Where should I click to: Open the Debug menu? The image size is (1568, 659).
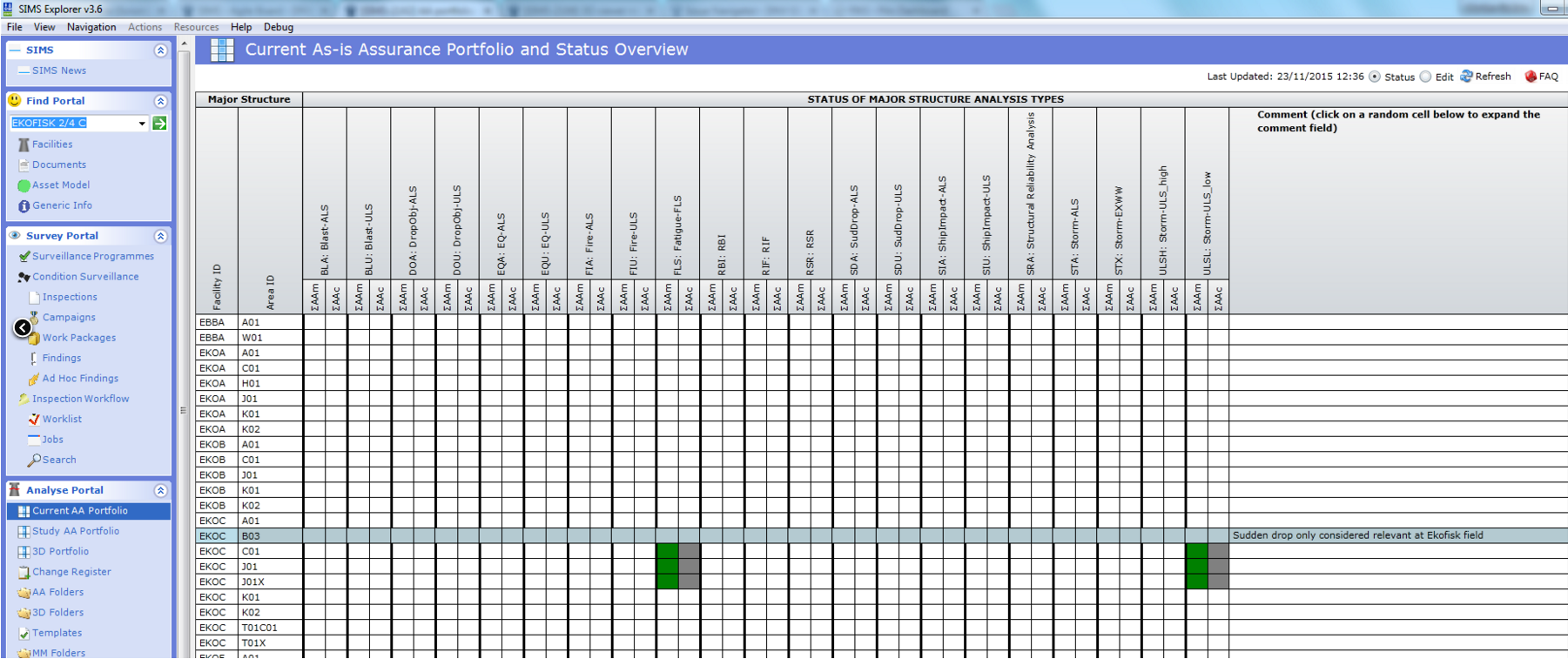(279, 27)
